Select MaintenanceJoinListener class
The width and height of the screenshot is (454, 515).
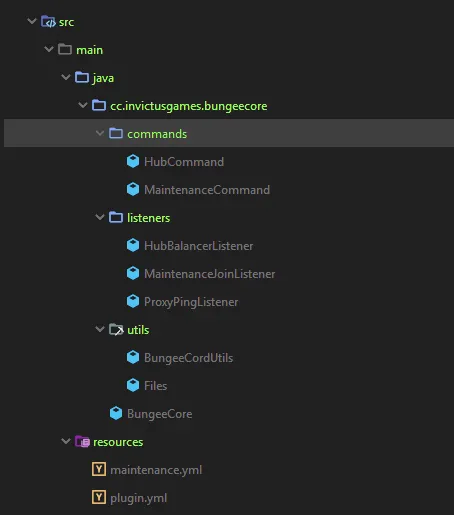pyautogui.click(x=210, y=274)
